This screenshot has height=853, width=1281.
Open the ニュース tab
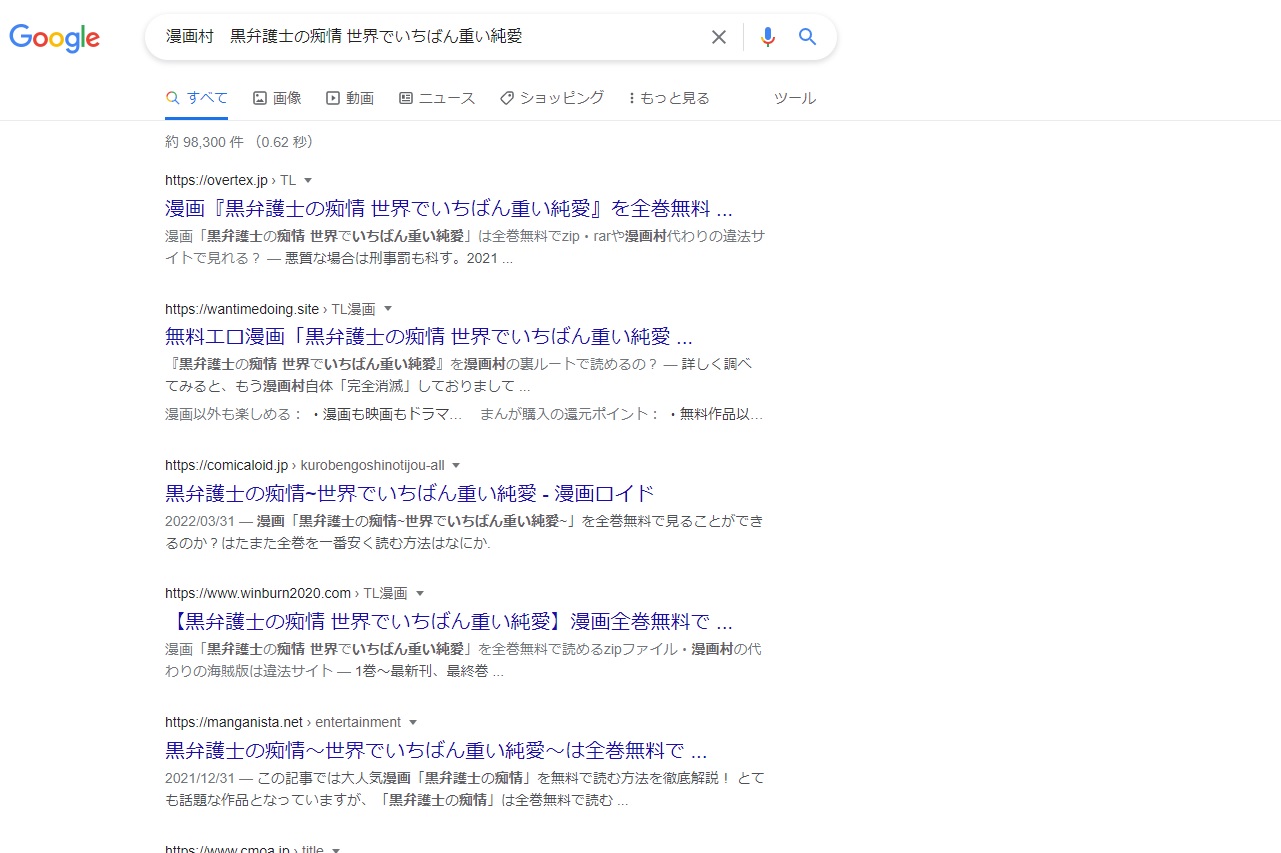click(437, 98)
